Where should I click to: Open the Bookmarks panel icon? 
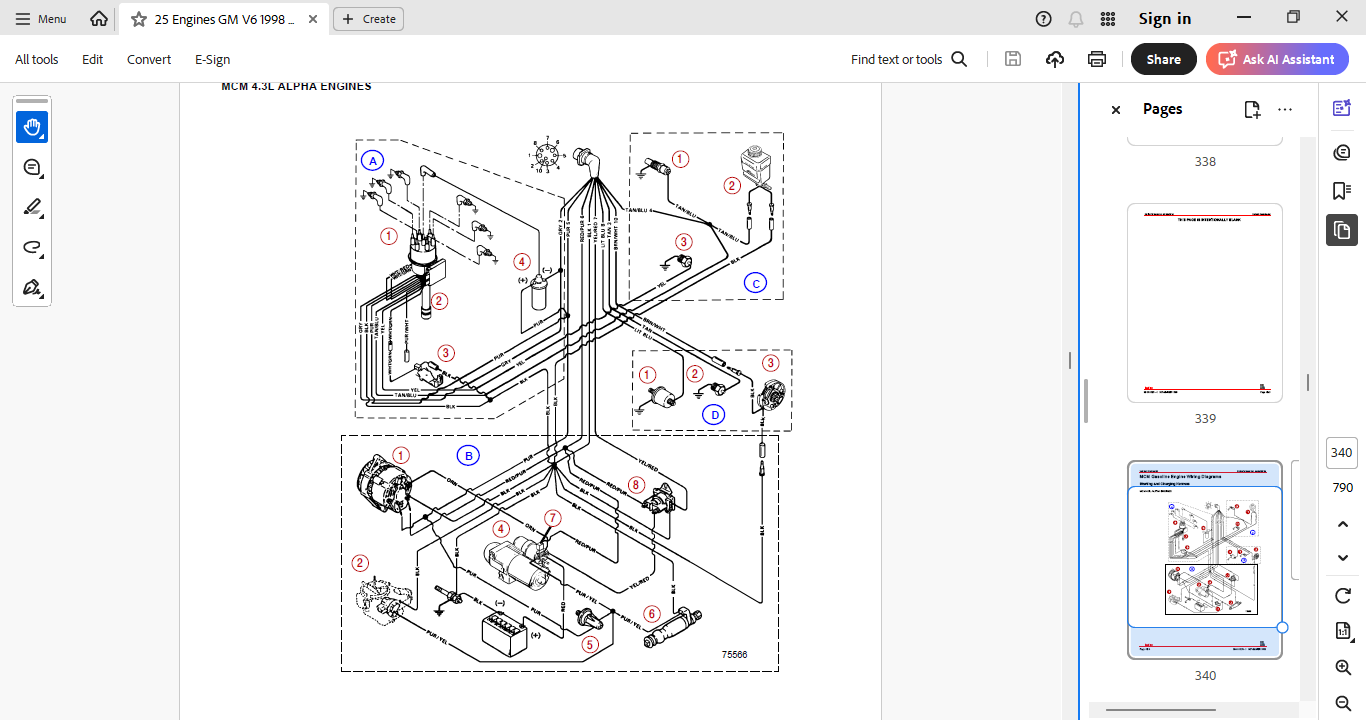(x=1342, y=191)
